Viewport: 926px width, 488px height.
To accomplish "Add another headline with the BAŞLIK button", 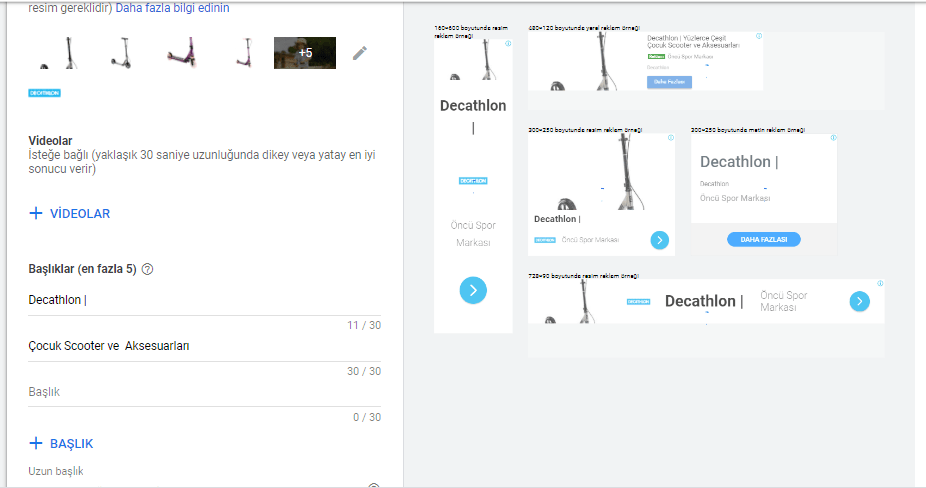I will tap(62, 443).
